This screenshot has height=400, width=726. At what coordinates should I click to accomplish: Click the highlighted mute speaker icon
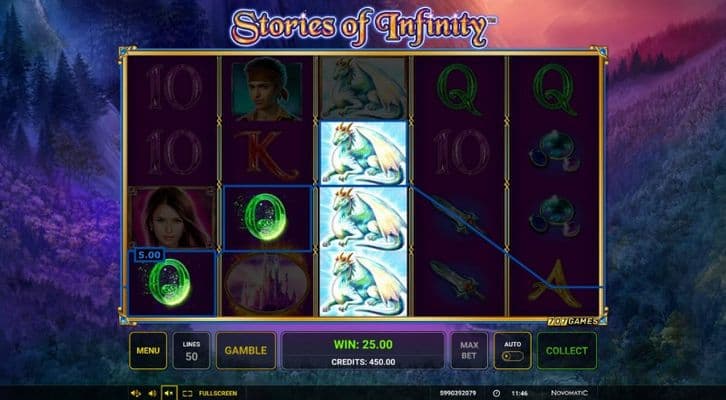(169, 394)
